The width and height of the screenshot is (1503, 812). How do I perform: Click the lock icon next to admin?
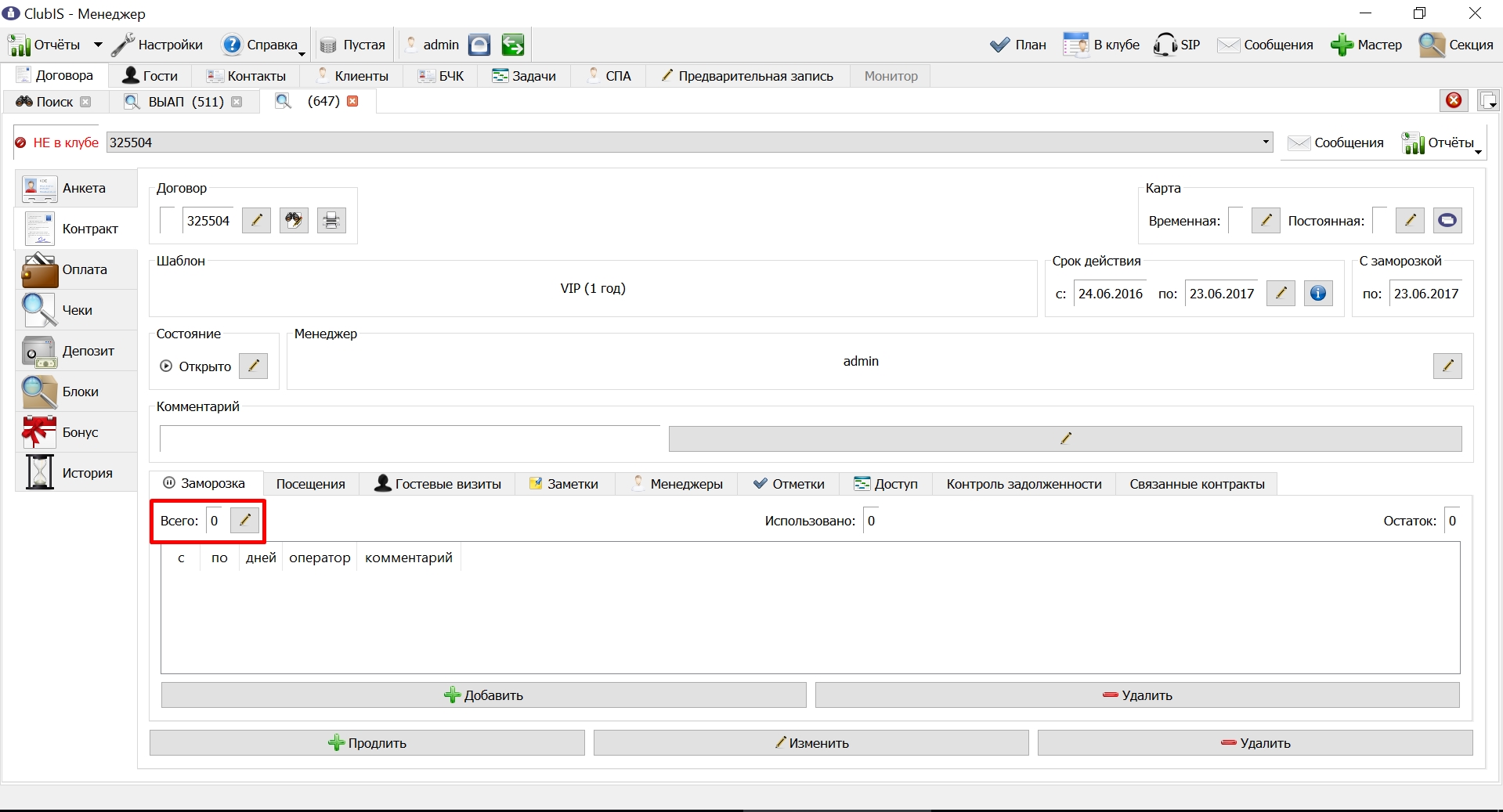pyautogui.click(x=479, y=45)
